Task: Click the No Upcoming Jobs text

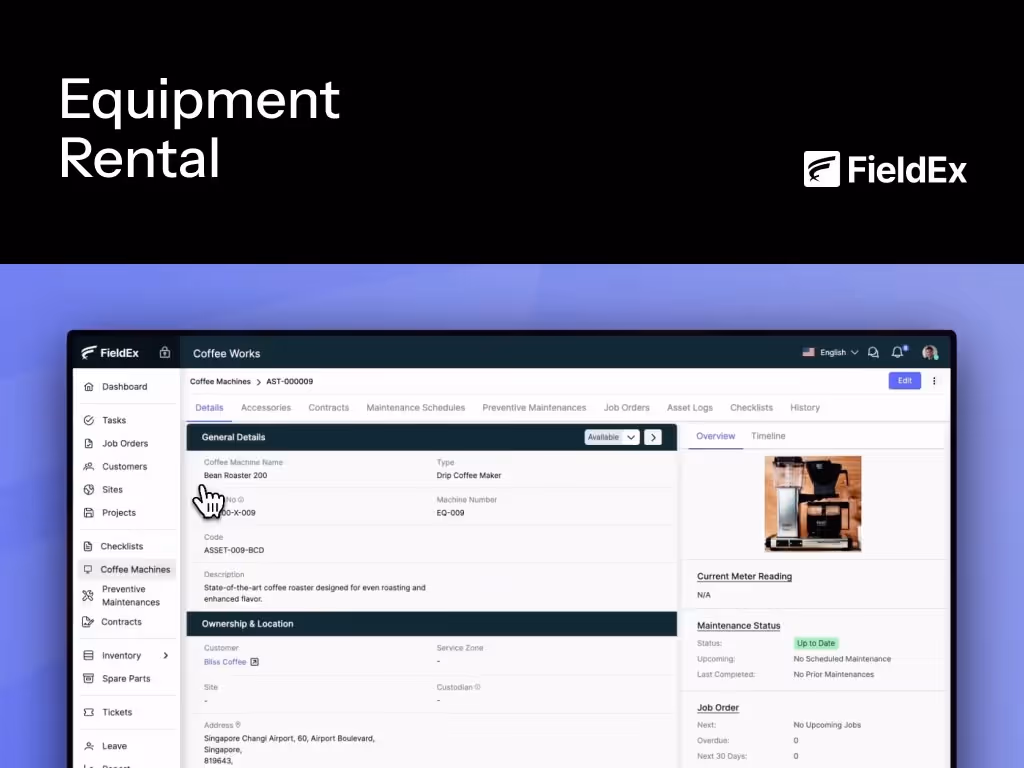Action: click(827, 725)
